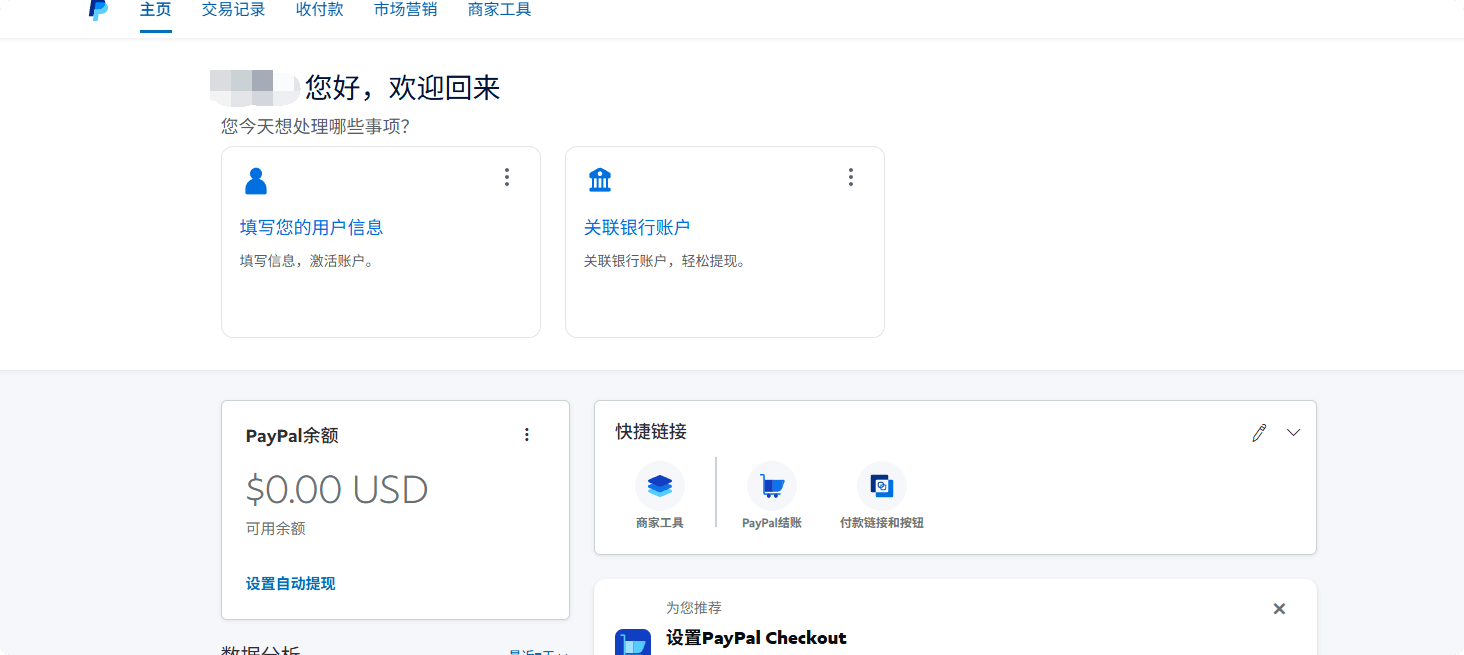The width and height of the screenshot is (1464, 655).
Task: Close the 为您推荐 recommendation card
Action: 1279,609
